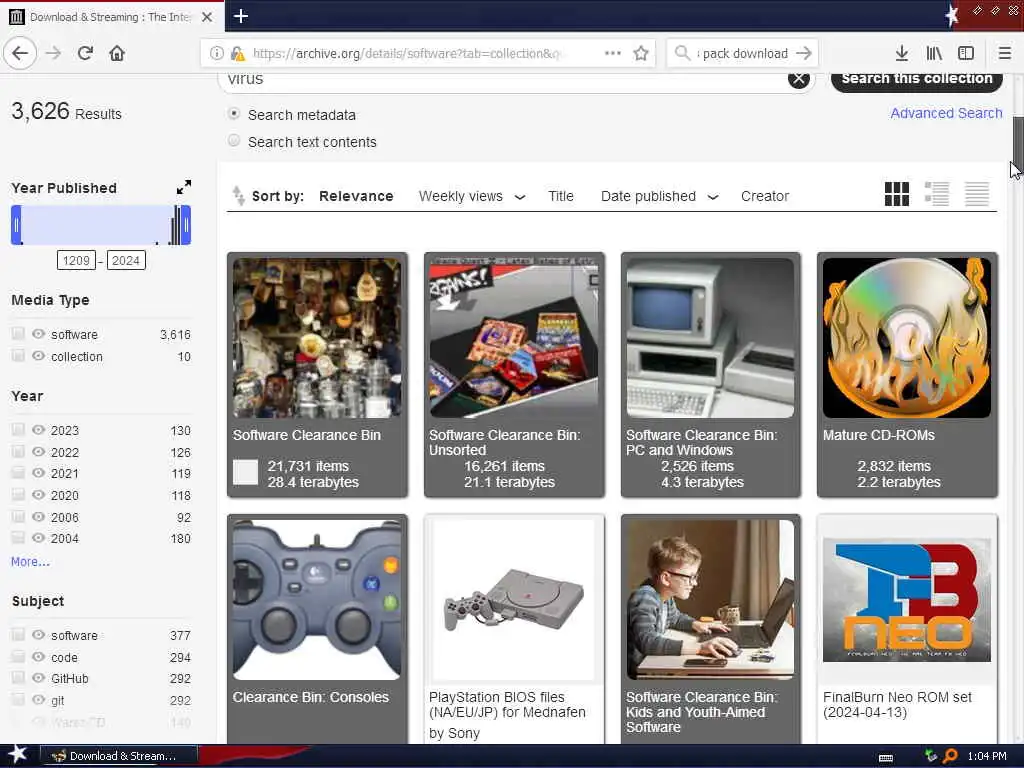Screen dimensions: 1024x768
Task: Click the start year field 1209
Action: click(x=76, y=261)
